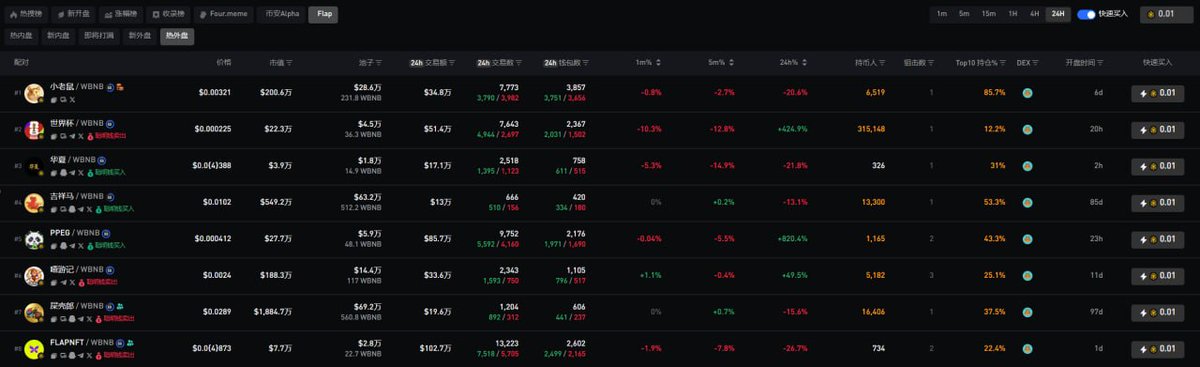Choose the 24H time range
The width and height of the screenshot is (1200, 367).
[1058, 14]
